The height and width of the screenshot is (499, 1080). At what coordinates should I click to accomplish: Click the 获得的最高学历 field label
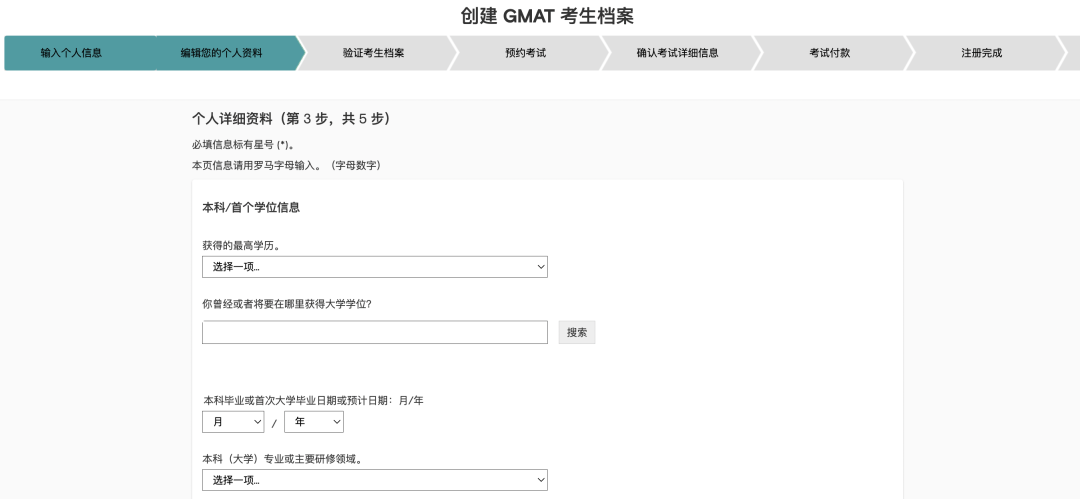click(241, 245)
